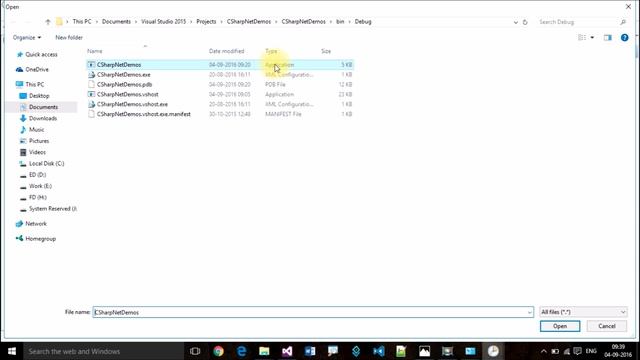This screenshot has height=360, width=640.
Task: Select CSharpNetDemos.vshost file
Action: pos(220,94)
